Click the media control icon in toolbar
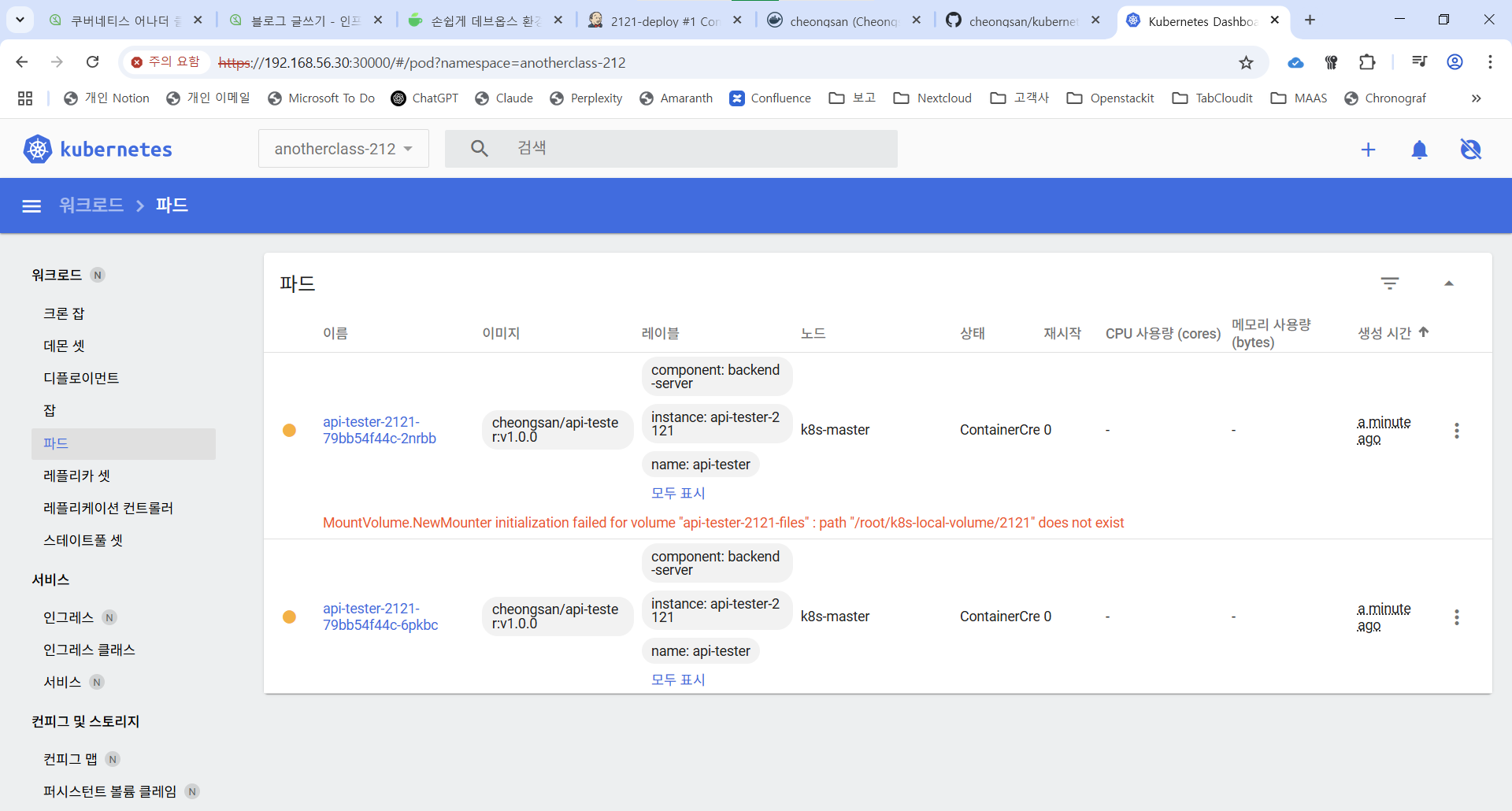The width and height of the screenshot is (1512, 811). [1419, 62]
